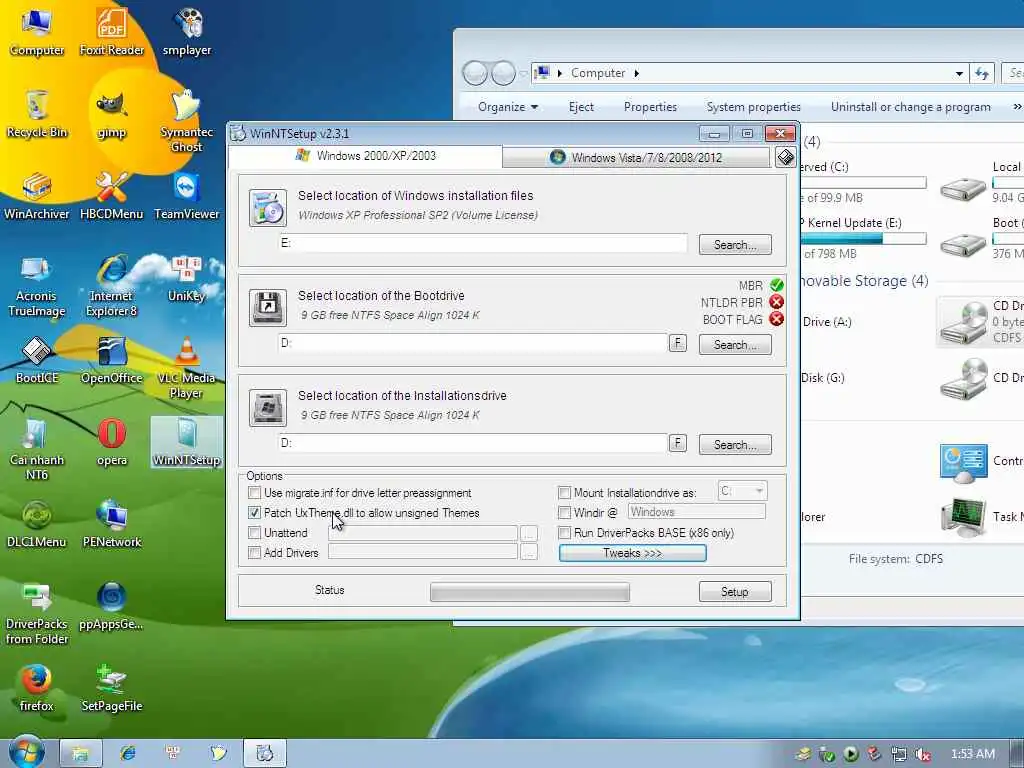Launch Foxit Reader from the desktop
This screenshot has width=1024, height=768.
[x=112, y=31]
